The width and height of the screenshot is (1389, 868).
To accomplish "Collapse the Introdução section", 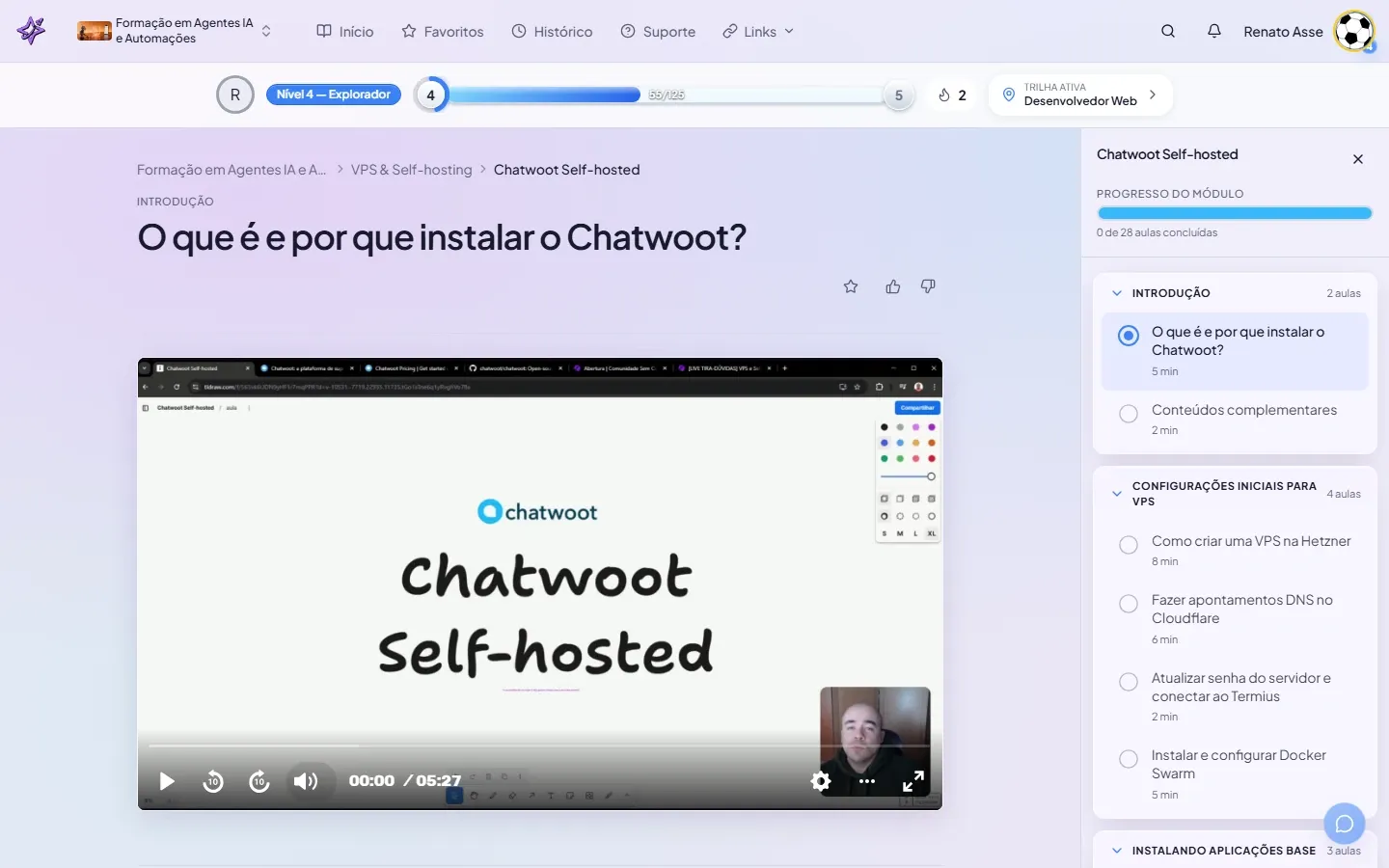I will click(x=1117, y=293).
